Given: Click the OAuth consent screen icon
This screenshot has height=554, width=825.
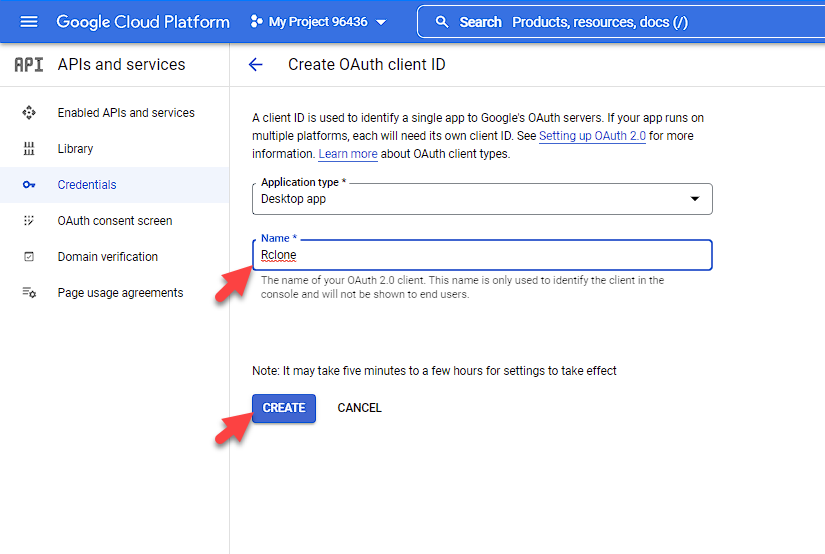Looking at the screenshot, I should 29,220.
